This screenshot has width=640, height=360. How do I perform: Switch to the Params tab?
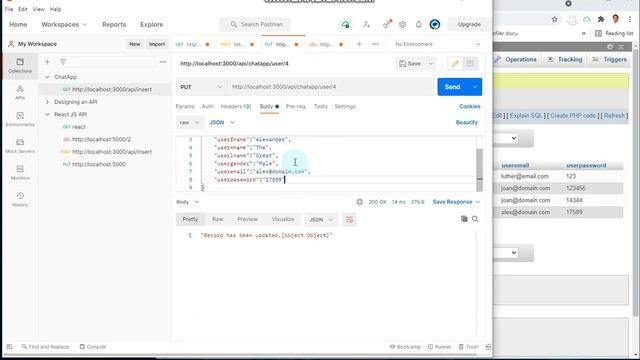[185, 107]
